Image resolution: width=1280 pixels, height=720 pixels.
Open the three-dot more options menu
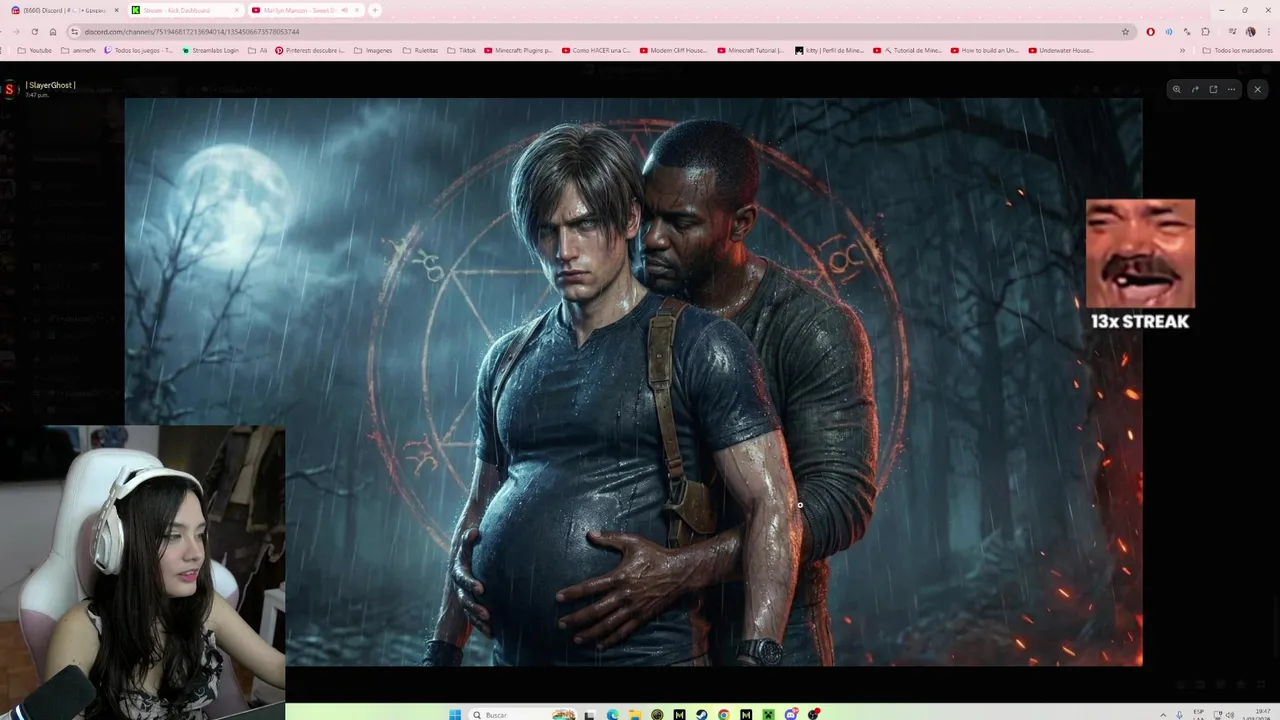(1231, 89)
